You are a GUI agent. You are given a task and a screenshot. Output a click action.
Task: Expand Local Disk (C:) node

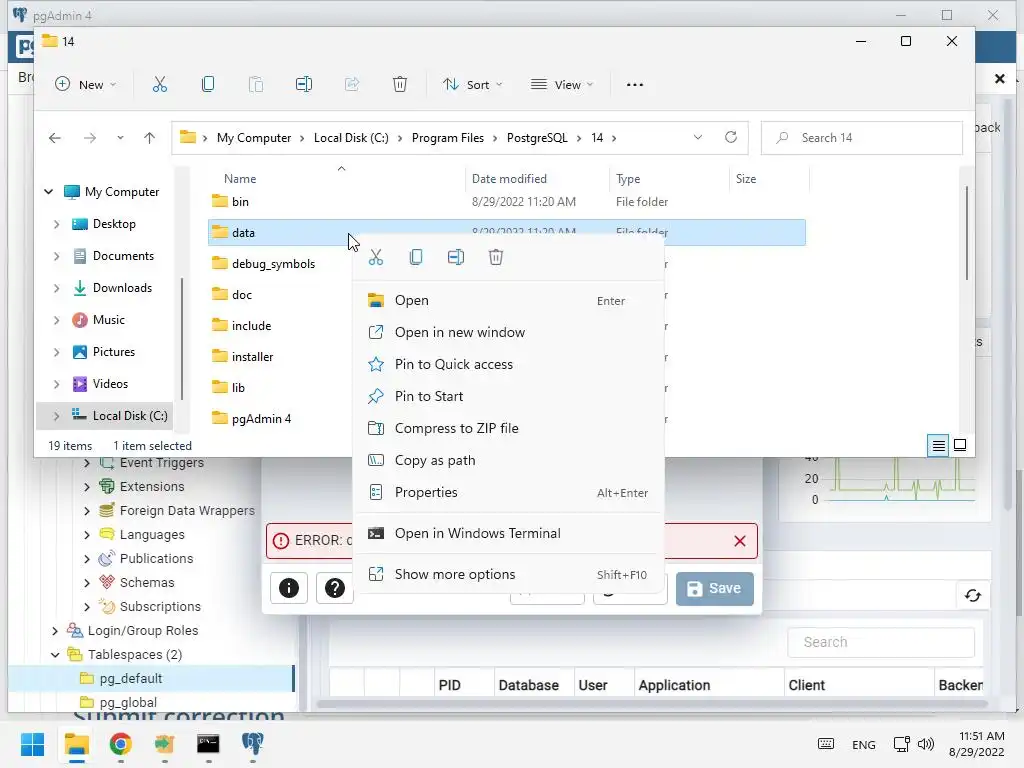point(56,416)
